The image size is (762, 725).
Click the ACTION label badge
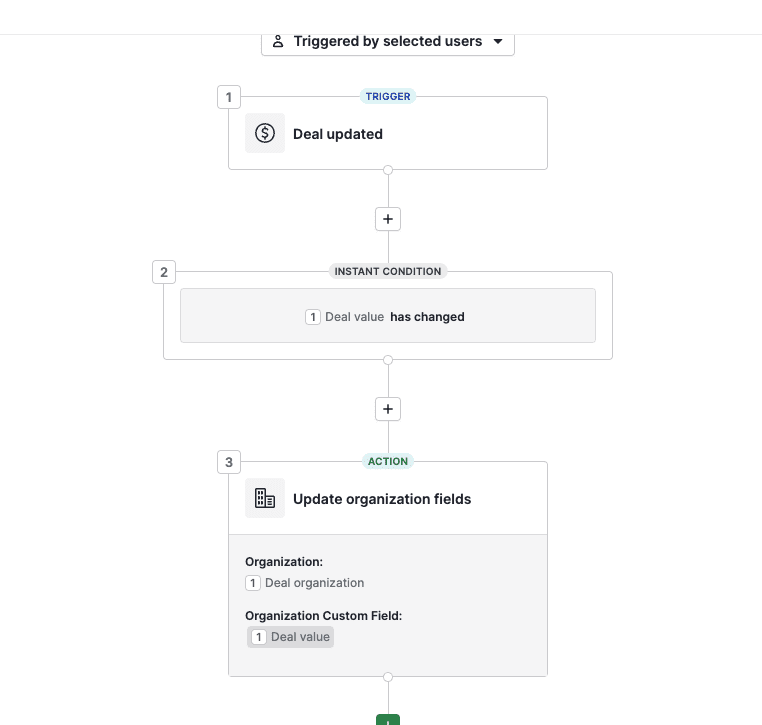click(388, 462)
